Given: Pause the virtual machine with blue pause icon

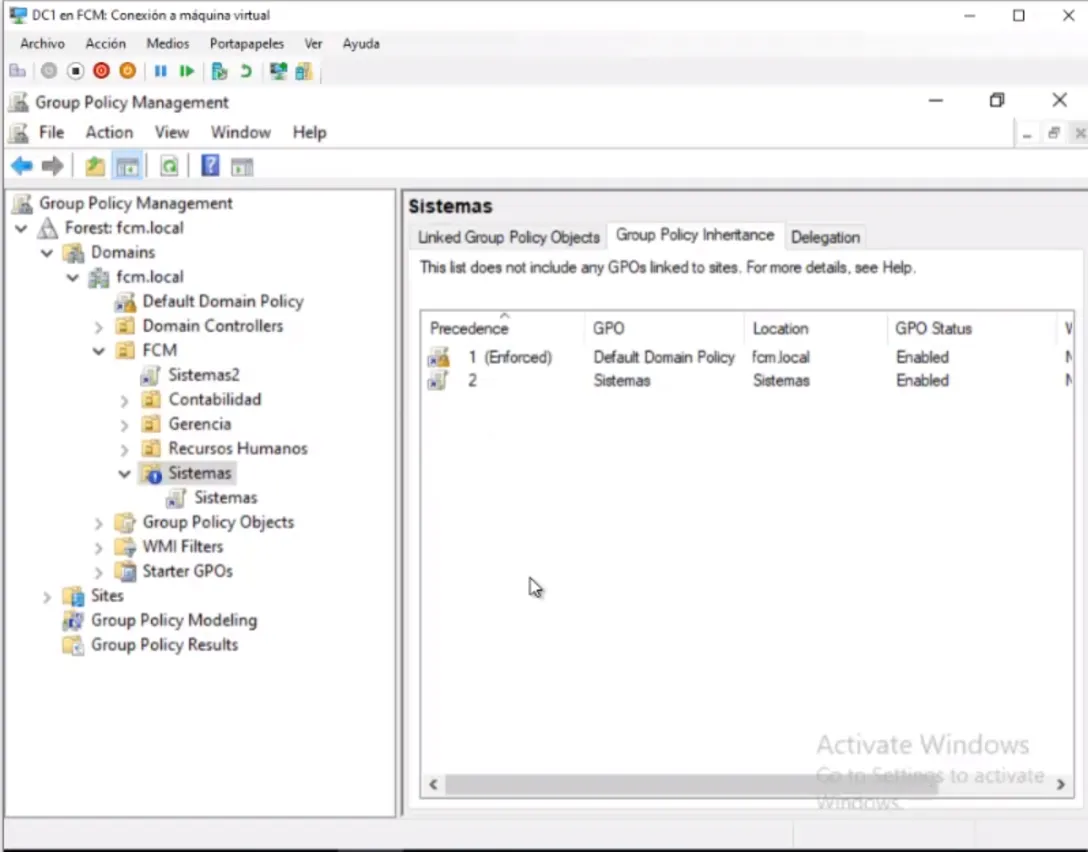Looking at the screenshot, I should (160, 71).
